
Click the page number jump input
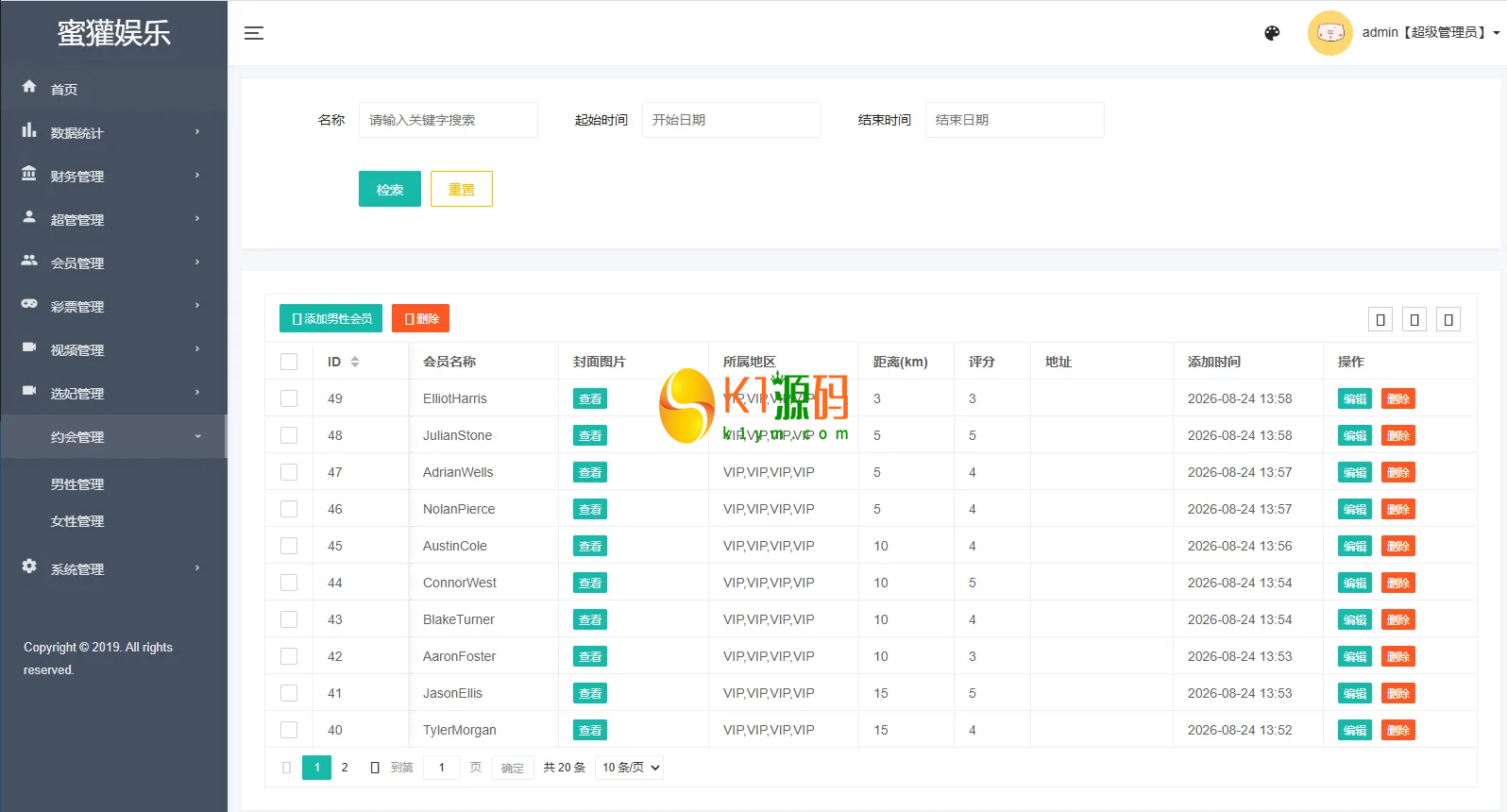pyautogui.click(x=442, y=768)
